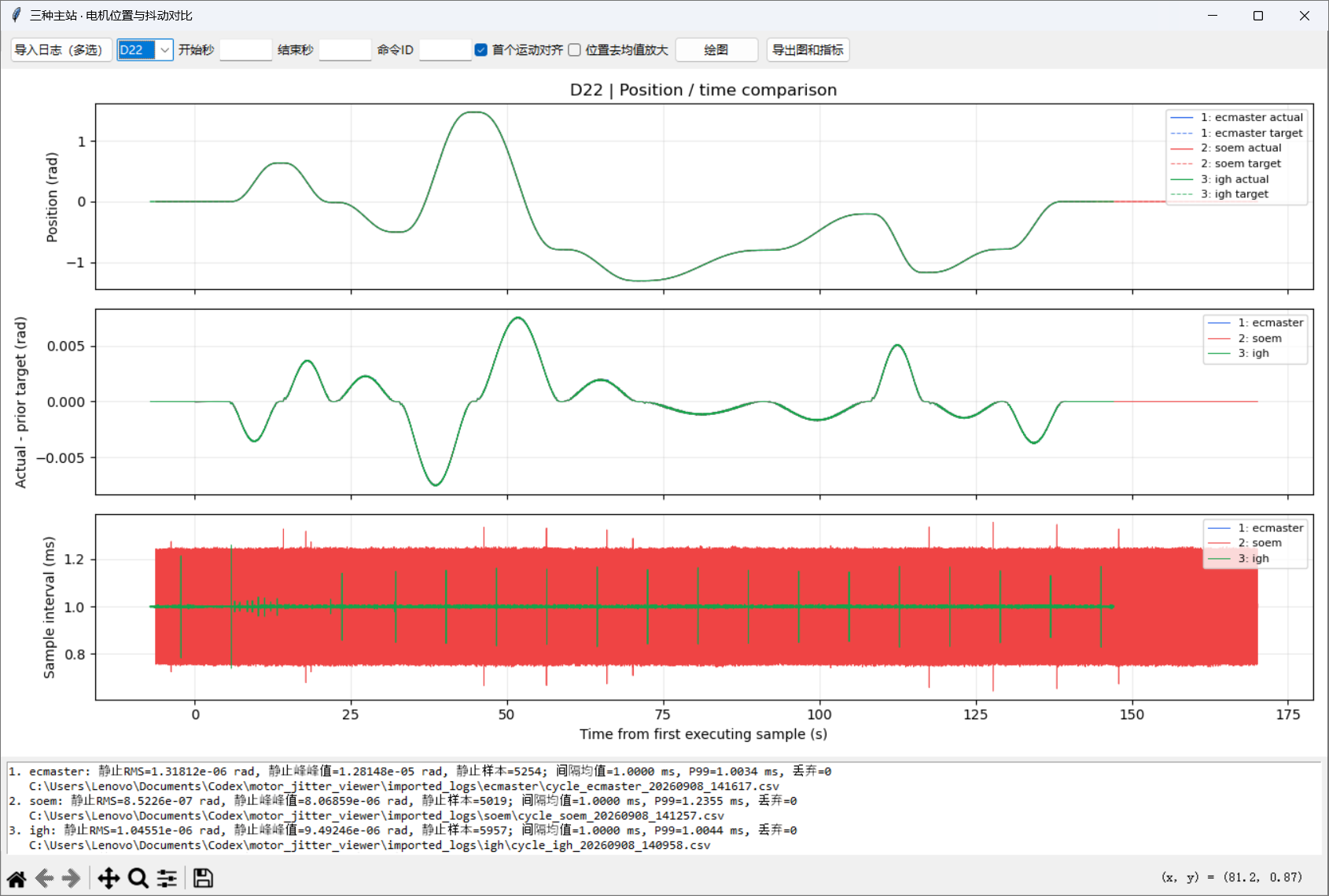The image size is (1329, 896).
Task: Click plot title 'D22 | Position / time comparison'
Action: click(x=703, y=90)
